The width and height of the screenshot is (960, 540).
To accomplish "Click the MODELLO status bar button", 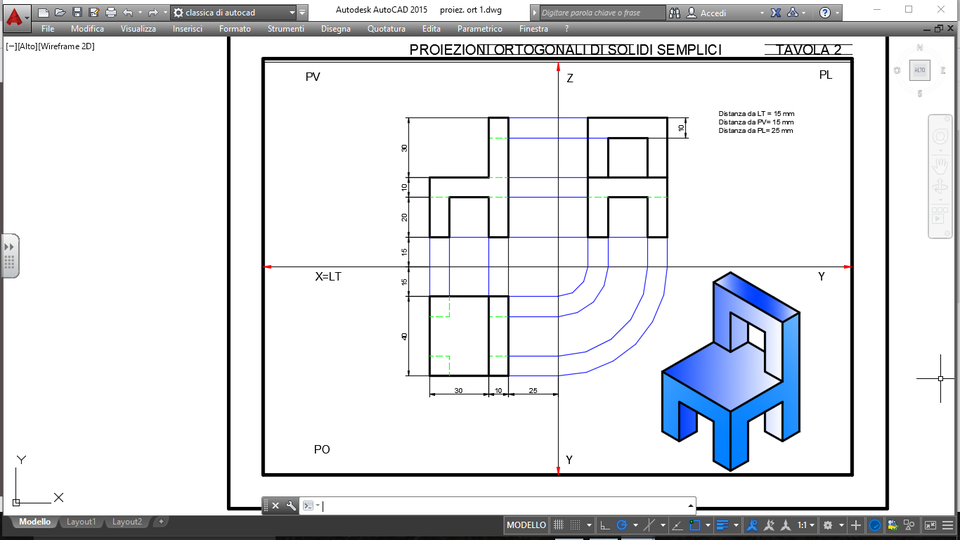I will (x=526, y=525).
